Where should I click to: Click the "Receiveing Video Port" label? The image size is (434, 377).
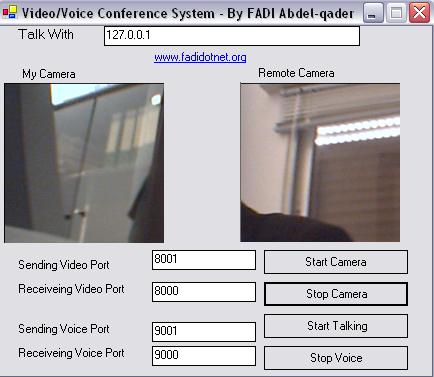pos(71,289)
